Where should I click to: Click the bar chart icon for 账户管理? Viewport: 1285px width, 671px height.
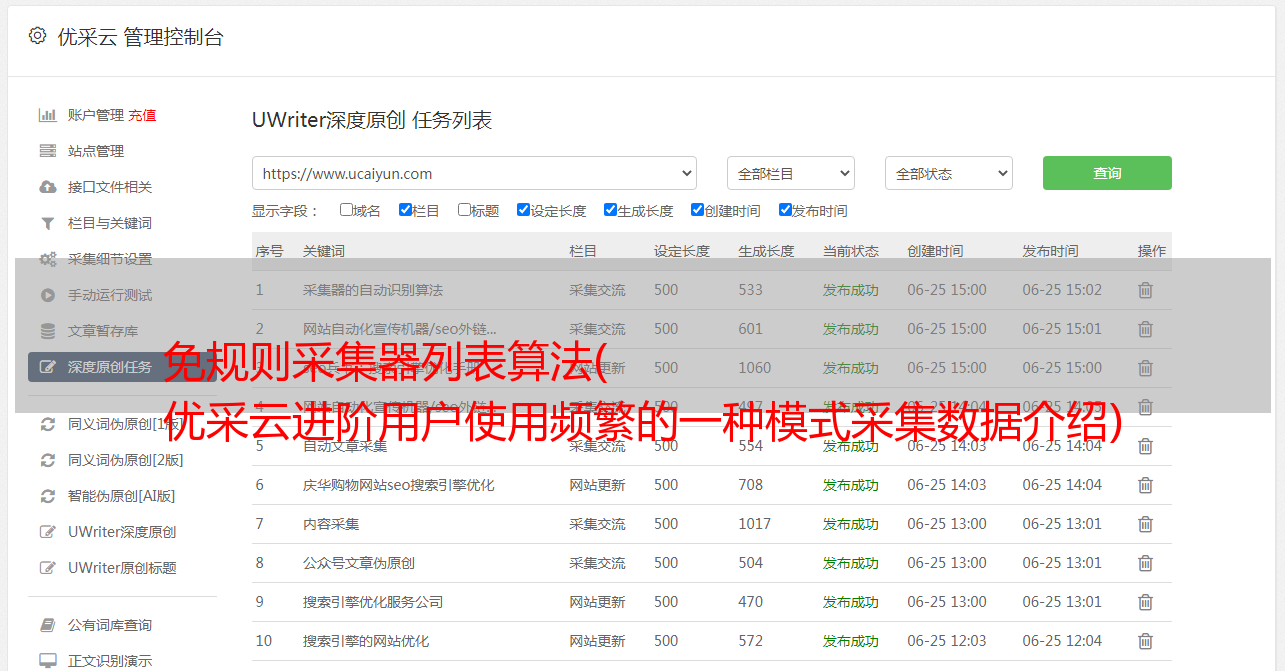tap(47, 115)
